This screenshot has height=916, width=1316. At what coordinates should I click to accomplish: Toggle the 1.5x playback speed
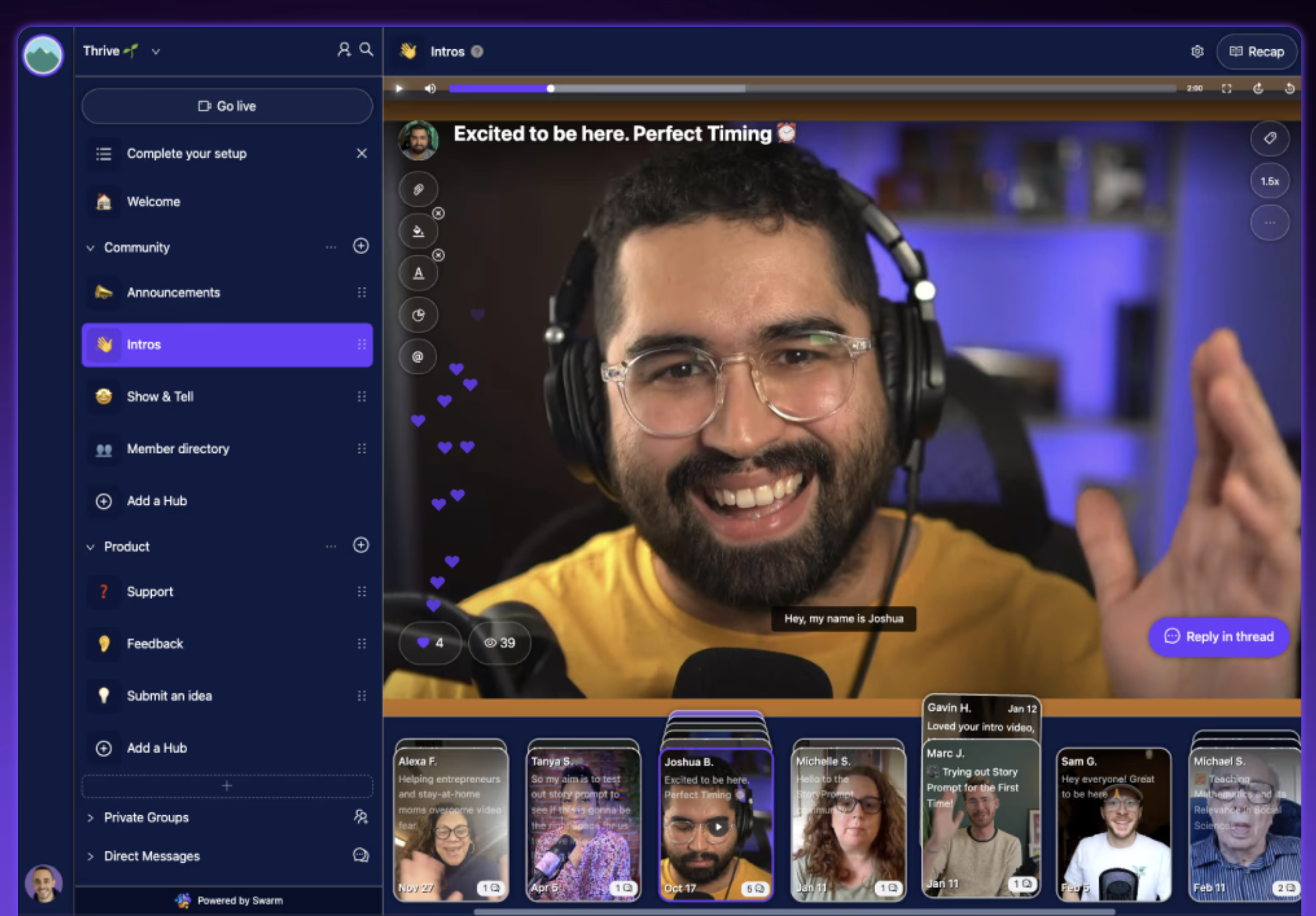point(1269,182)
